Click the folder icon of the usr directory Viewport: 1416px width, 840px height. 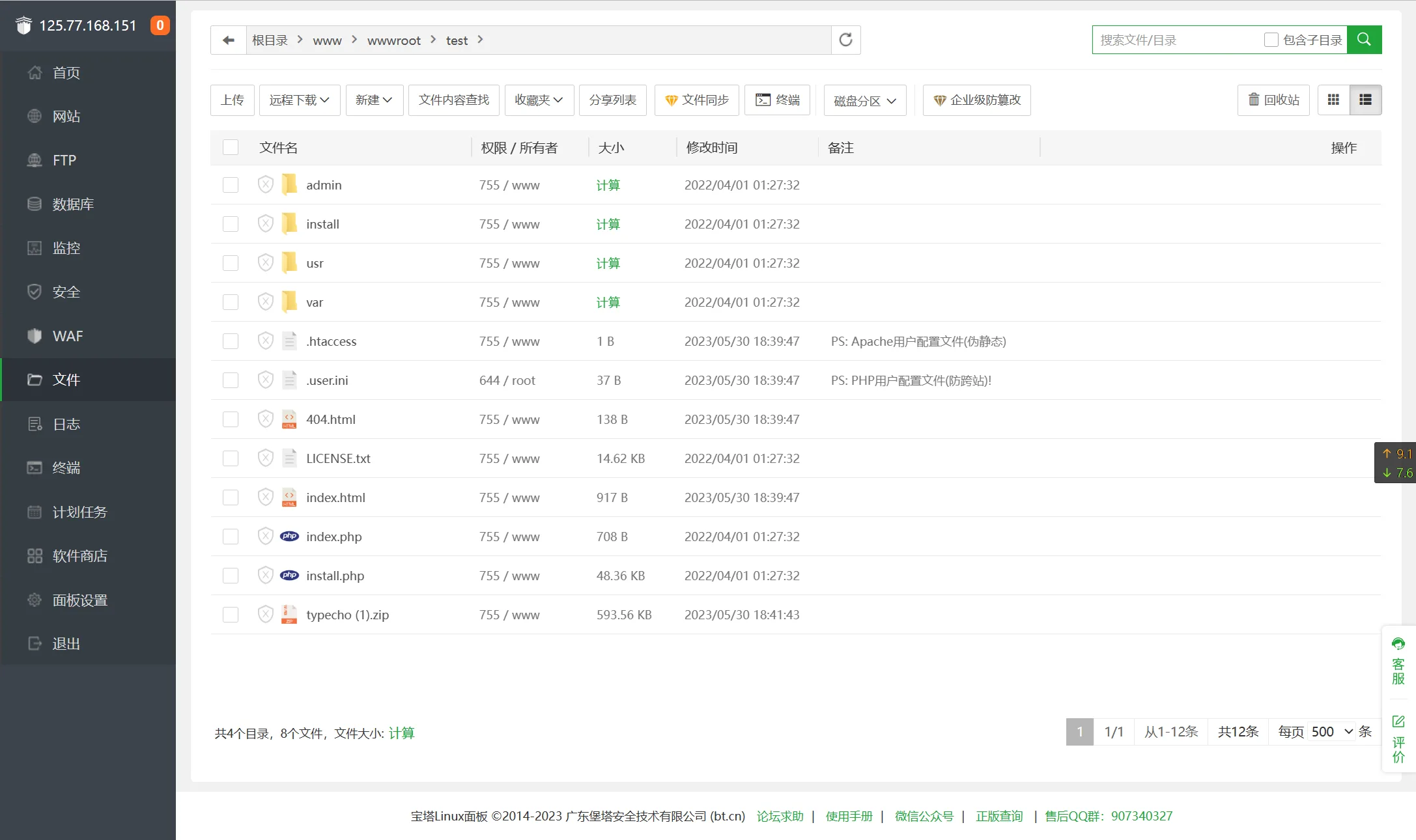tap(289, 263)
